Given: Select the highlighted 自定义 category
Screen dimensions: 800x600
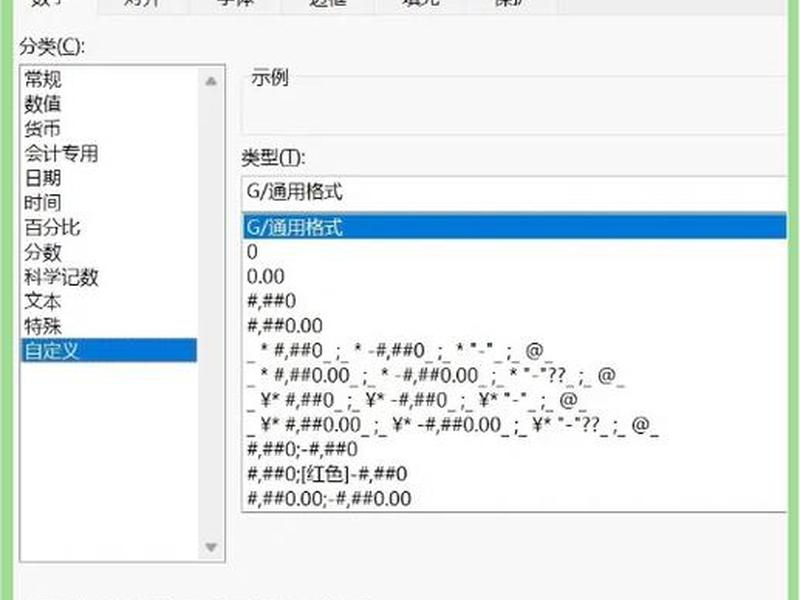Looking at the screenshot, I should pyautogui.click(x=109, y=350).
